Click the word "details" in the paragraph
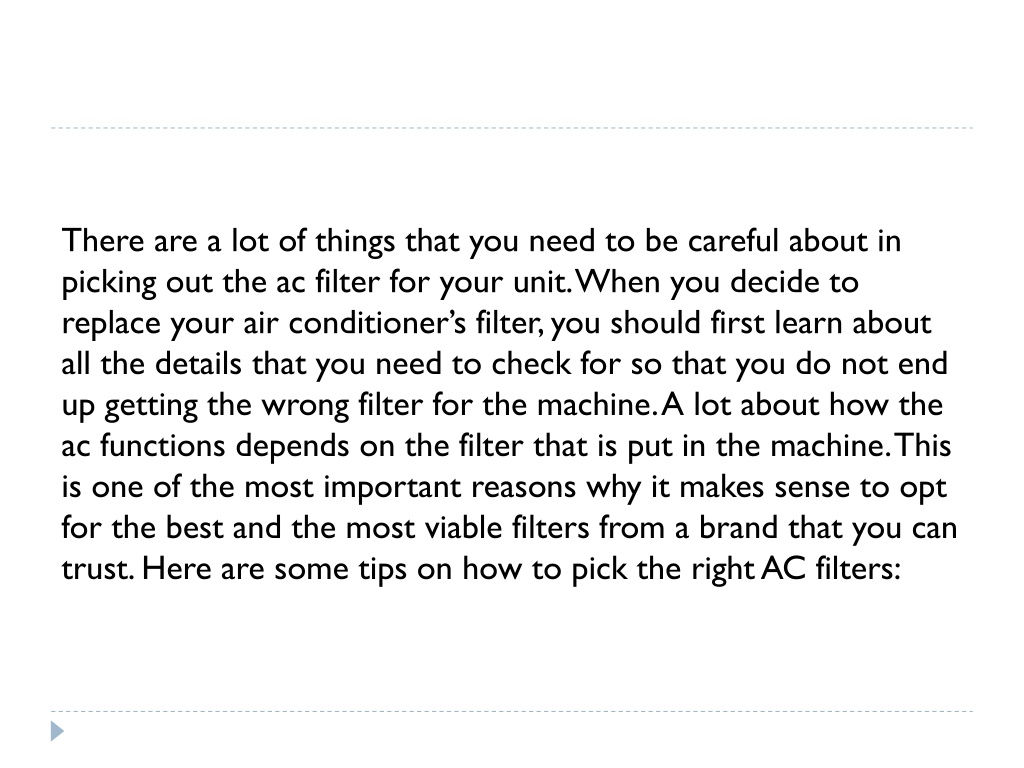 (x=198, y=364)
